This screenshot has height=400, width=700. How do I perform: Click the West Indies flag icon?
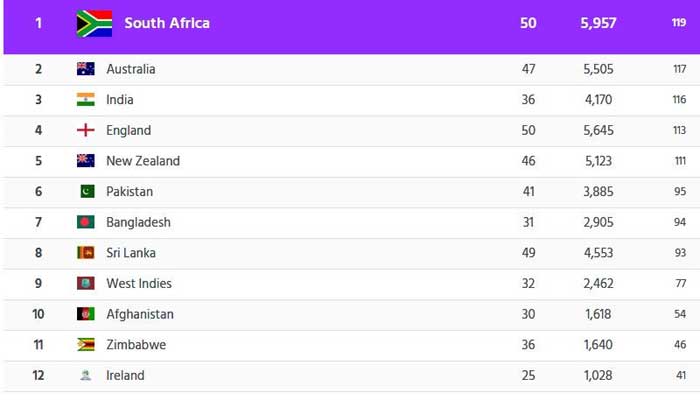(x=86, y=283)
